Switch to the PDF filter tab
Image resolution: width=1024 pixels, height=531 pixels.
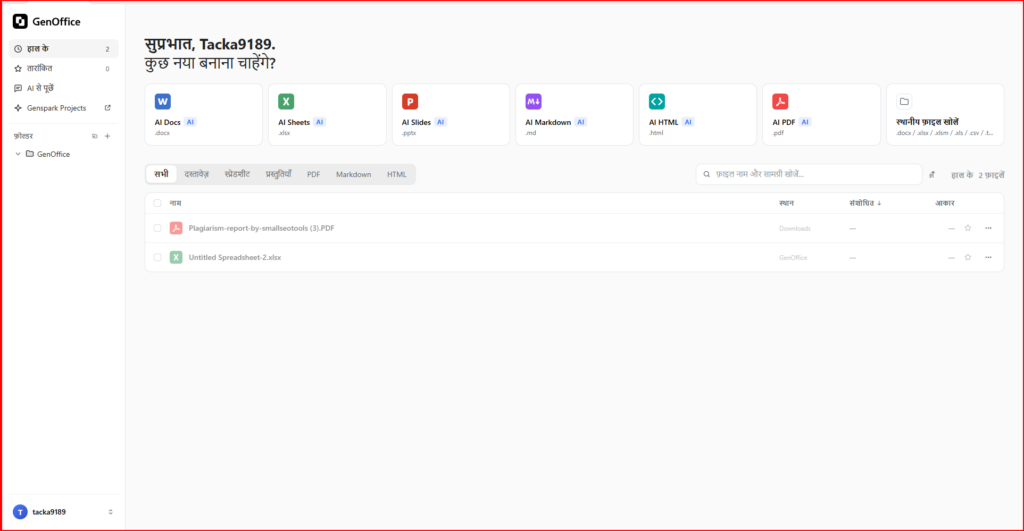(x=313, y=174)
